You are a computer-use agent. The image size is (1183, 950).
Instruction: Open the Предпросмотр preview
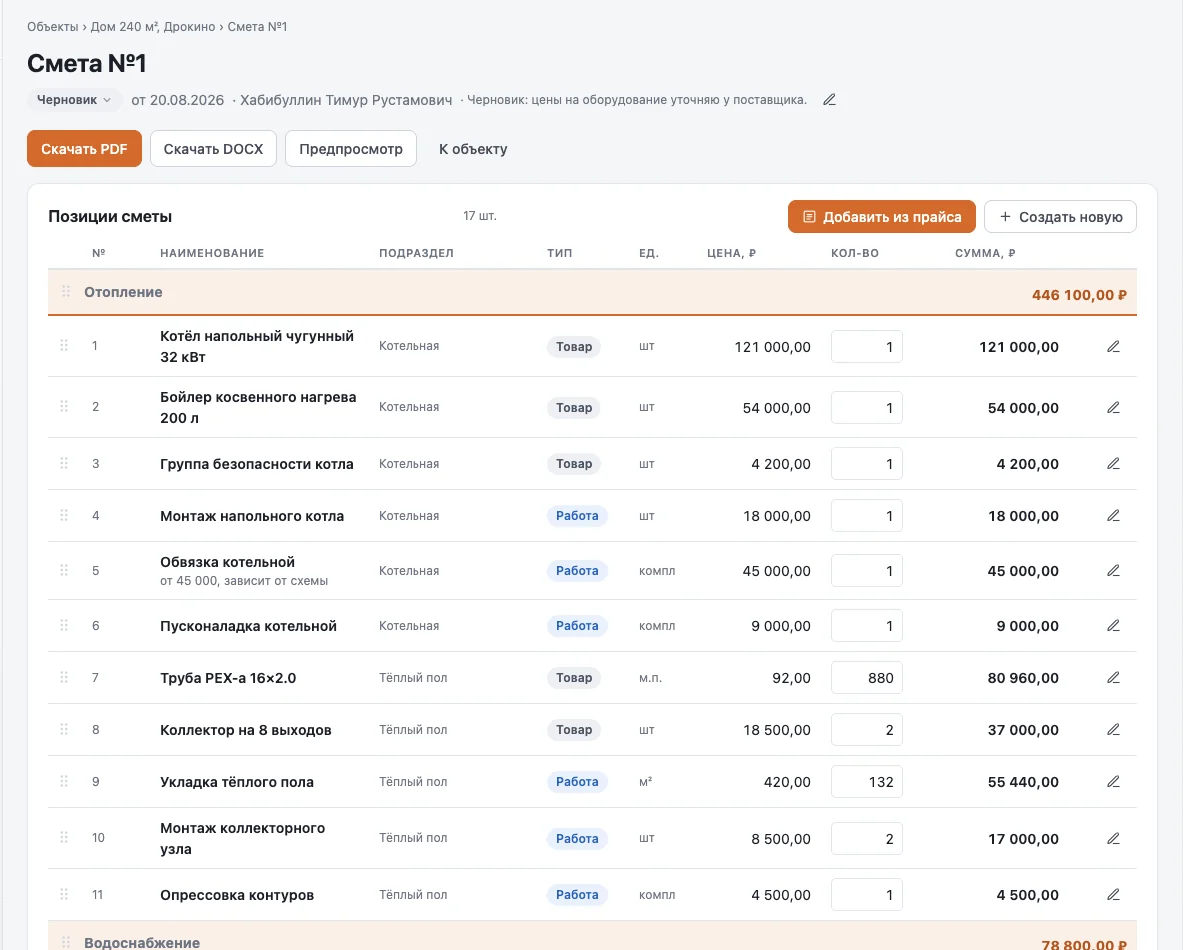351,149
